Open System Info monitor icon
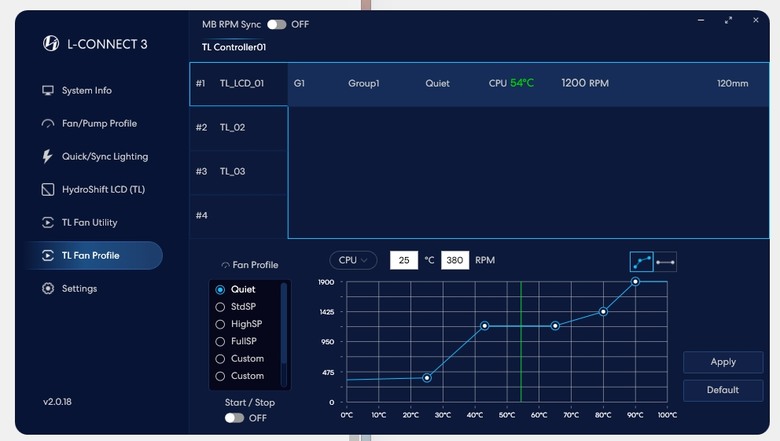 [48, 90]
